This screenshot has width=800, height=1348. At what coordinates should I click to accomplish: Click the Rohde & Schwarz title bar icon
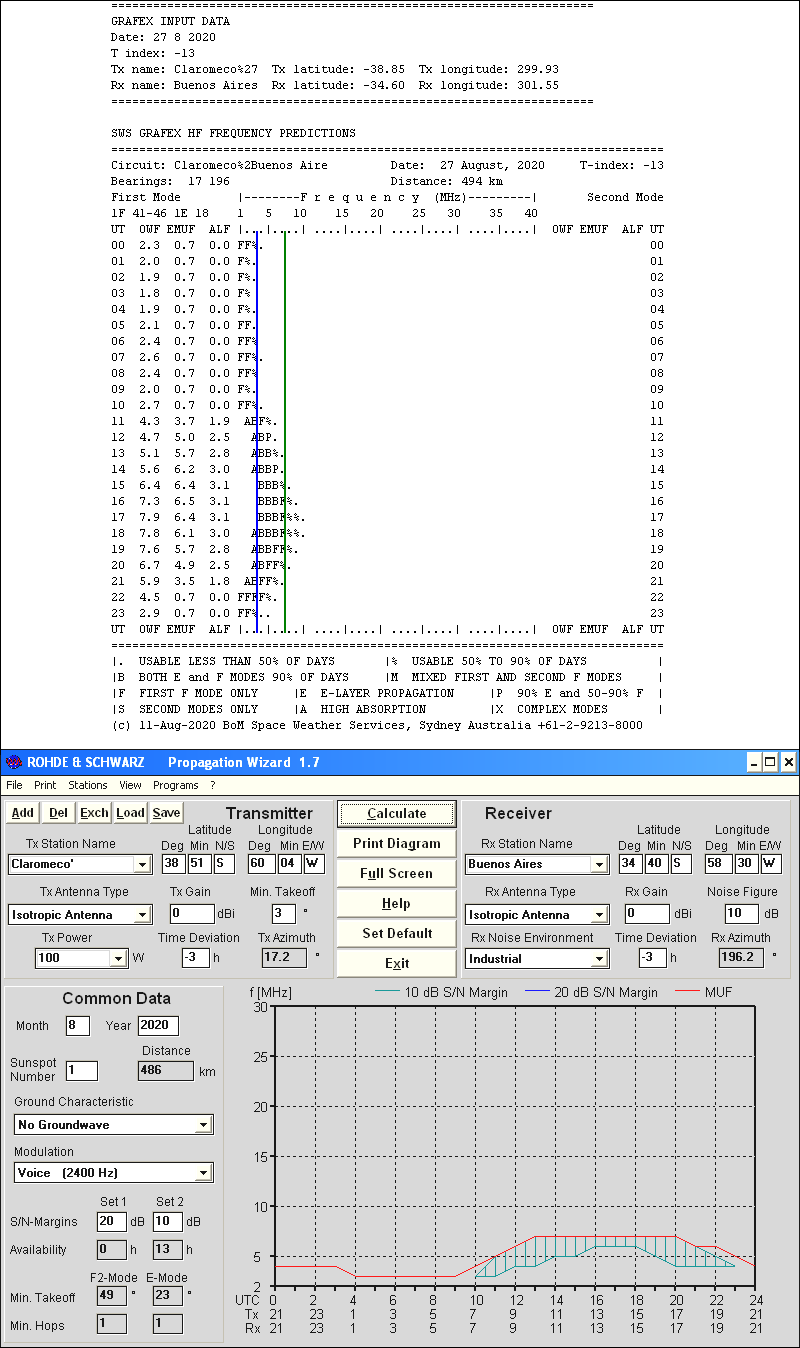tap(13, 762)
